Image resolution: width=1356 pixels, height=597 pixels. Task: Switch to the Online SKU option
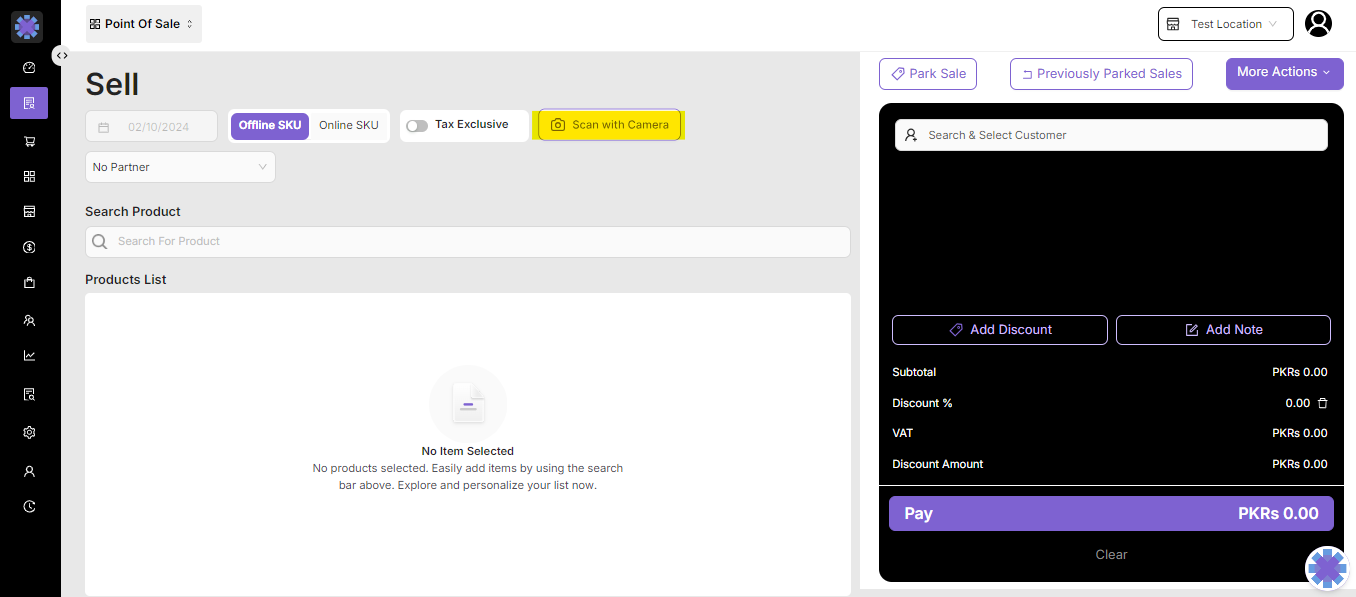349,126
